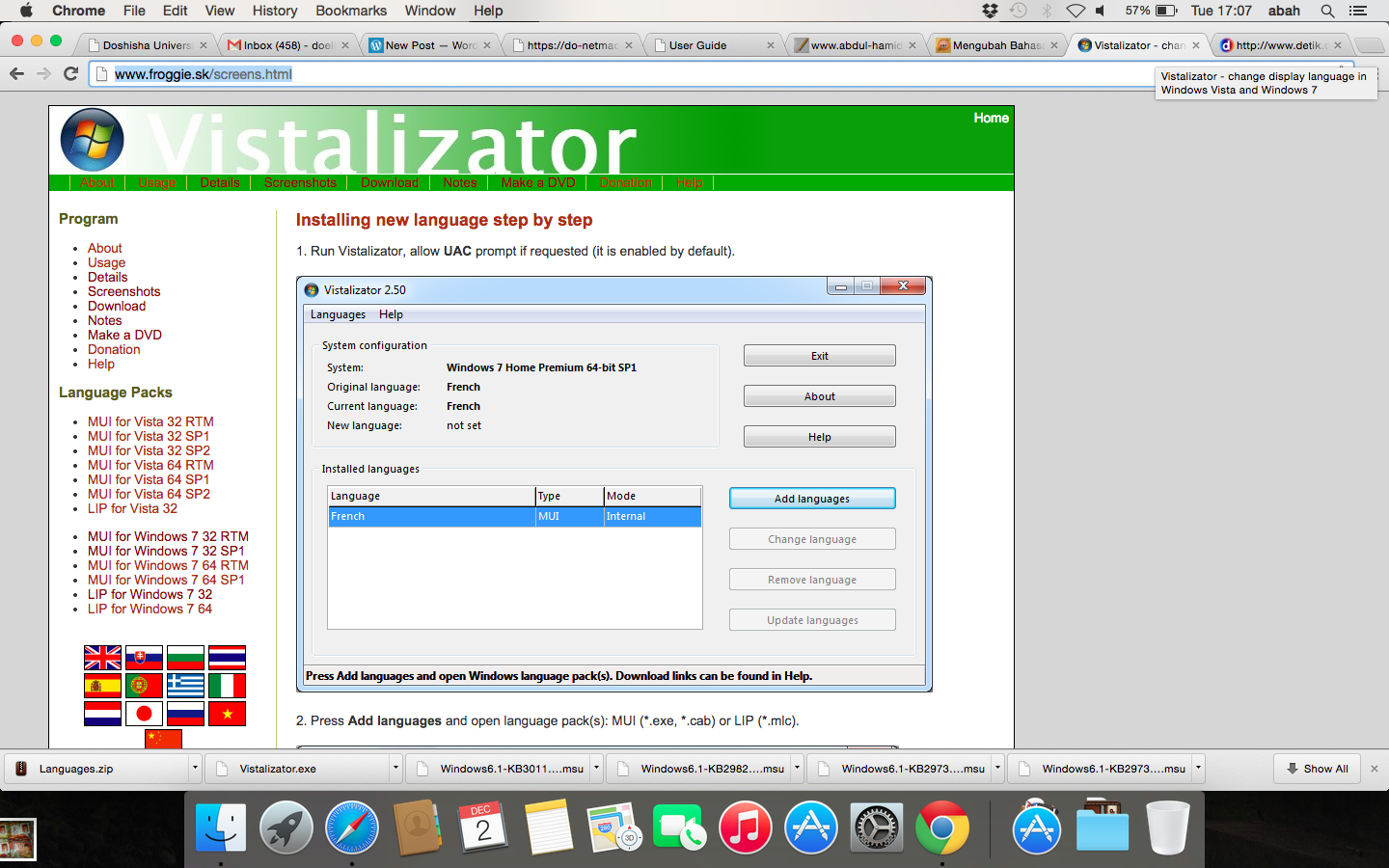Open the Vistalizator.exe download dropdown arrow
Viewport: 1389px width, 868px height.
395,769
